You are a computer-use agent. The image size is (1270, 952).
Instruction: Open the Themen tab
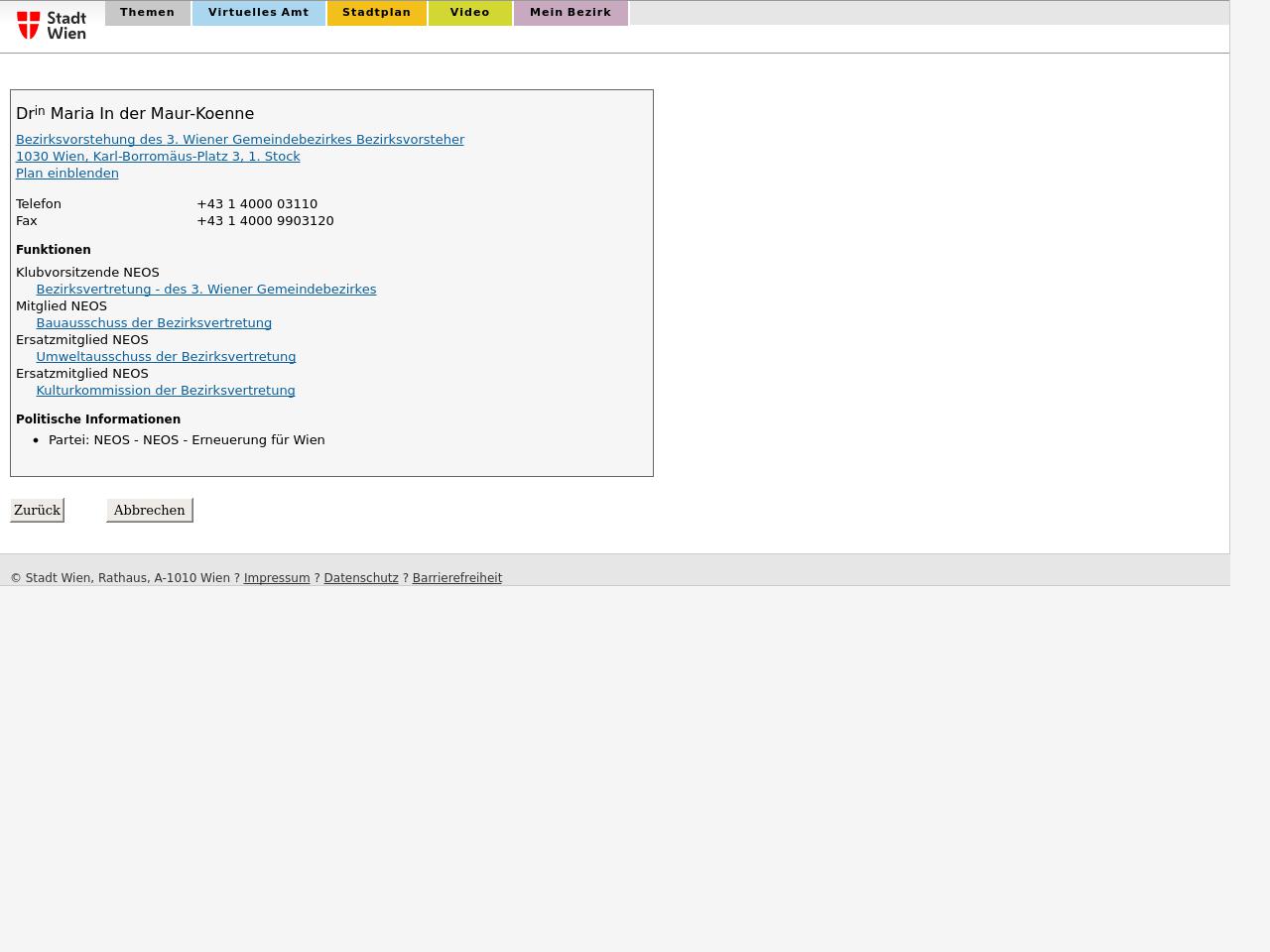(147, 13)
